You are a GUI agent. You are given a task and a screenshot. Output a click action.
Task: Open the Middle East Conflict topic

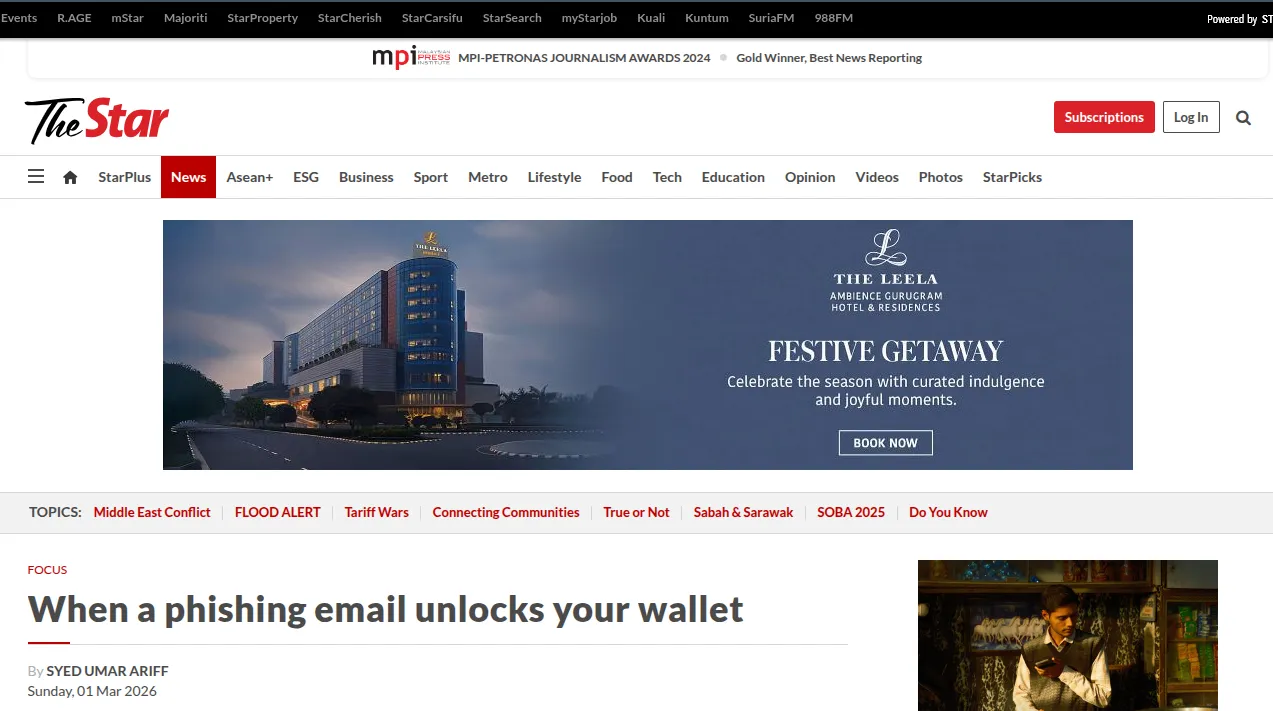tap(152, 512)
